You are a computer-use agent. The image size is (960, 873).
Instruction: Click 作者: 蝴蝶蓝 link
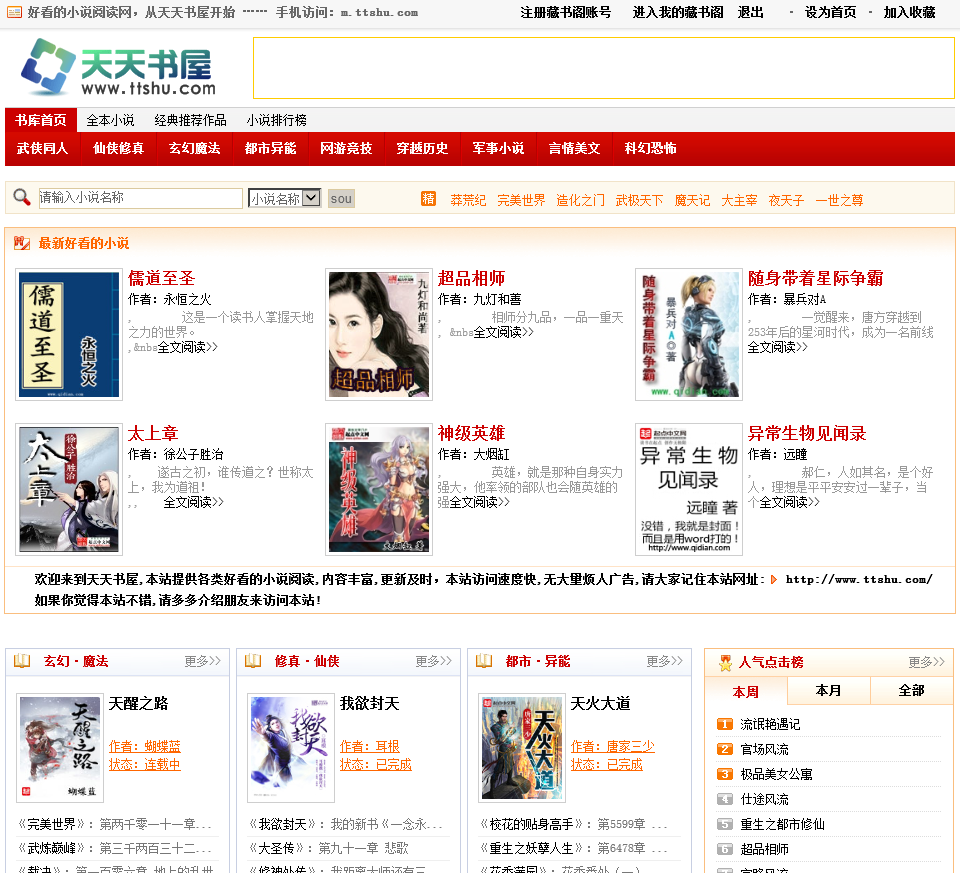(x=144, y=746)
